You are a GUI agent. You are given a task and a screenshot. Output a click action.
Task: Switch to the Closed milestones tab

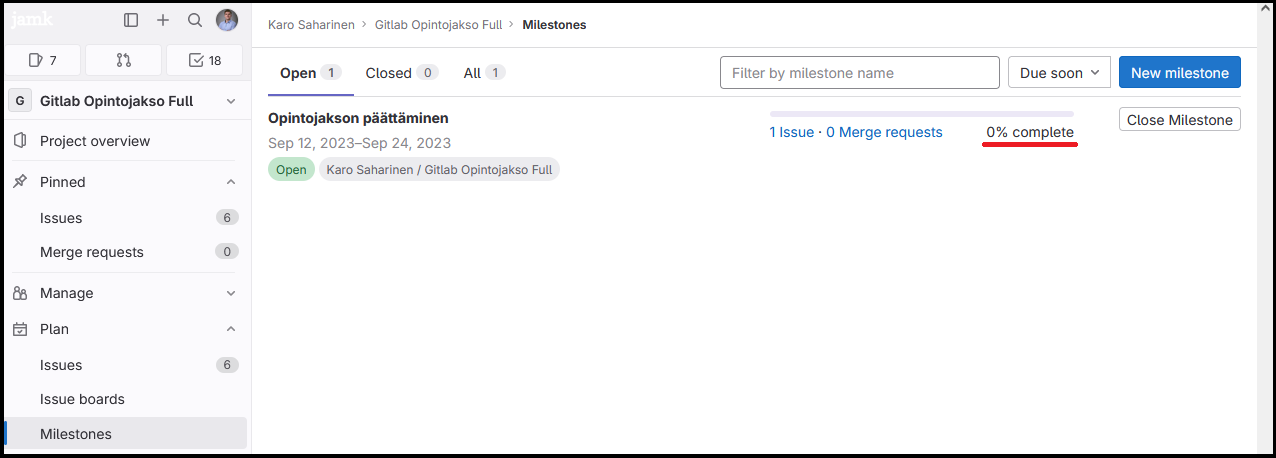pos(400,73)
